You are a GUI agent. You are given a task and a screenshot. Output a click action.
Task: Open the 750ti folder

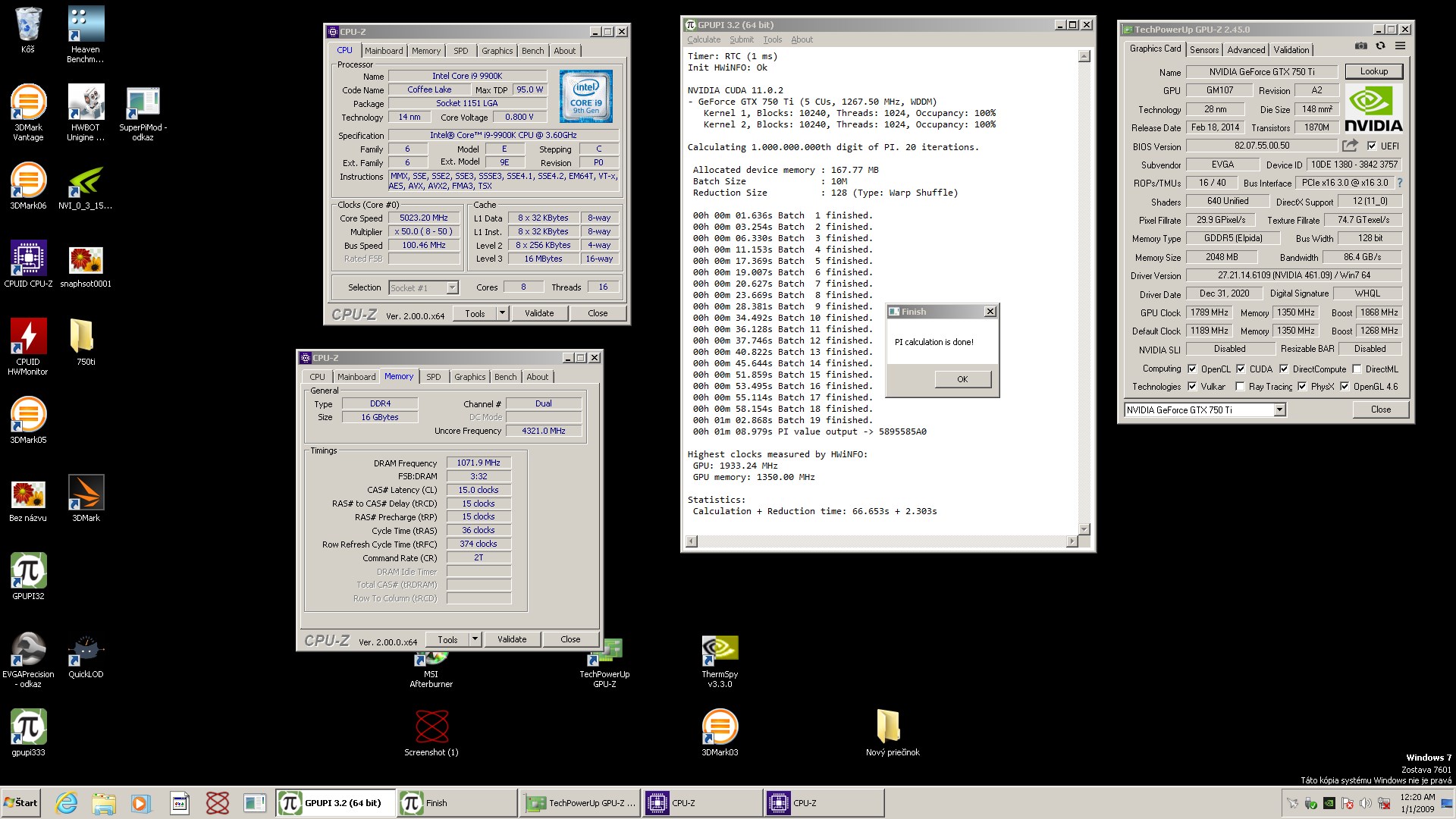[x=86, y=342]
